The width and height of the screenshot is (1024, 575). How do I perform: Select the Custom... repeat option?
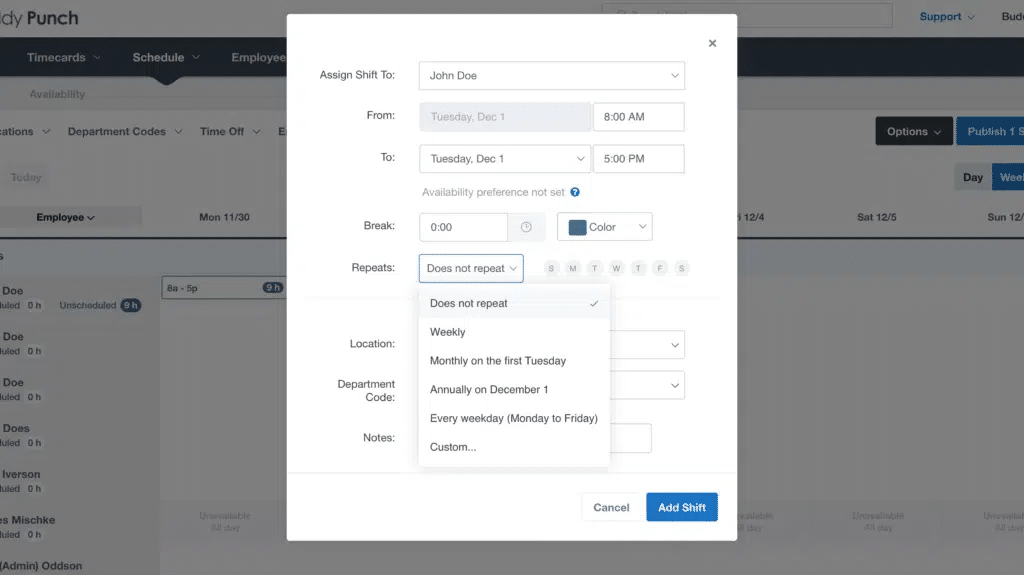pos(514,447)
